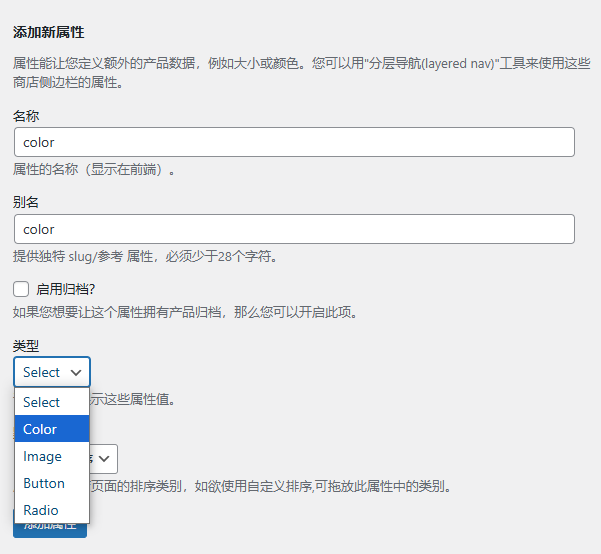
Task: Click the 名称 field label
Action: pos(26,116)
